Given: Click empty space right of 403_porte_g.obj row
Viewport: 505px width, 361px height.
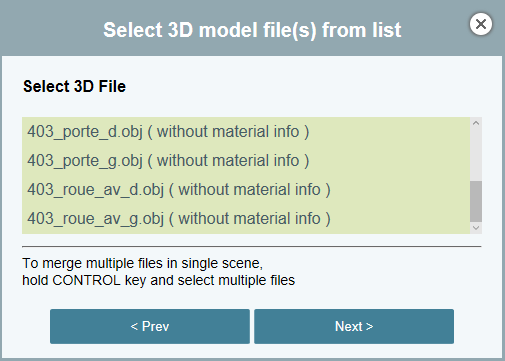Looking at the screenshot, I should [390, 161].
